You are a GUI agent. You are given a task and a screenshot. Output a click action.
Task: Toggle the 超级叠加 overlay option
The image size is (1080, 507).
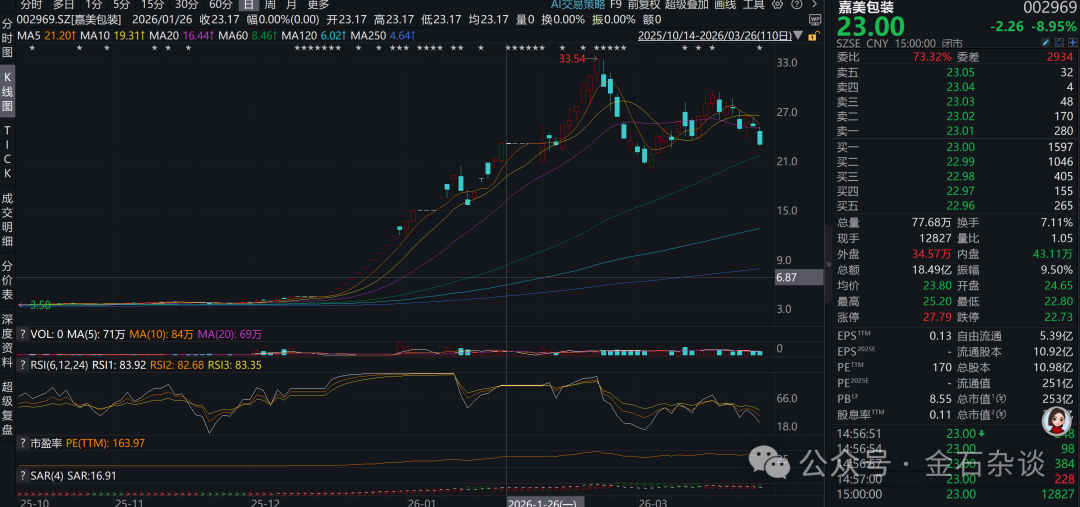coord(686,4)
